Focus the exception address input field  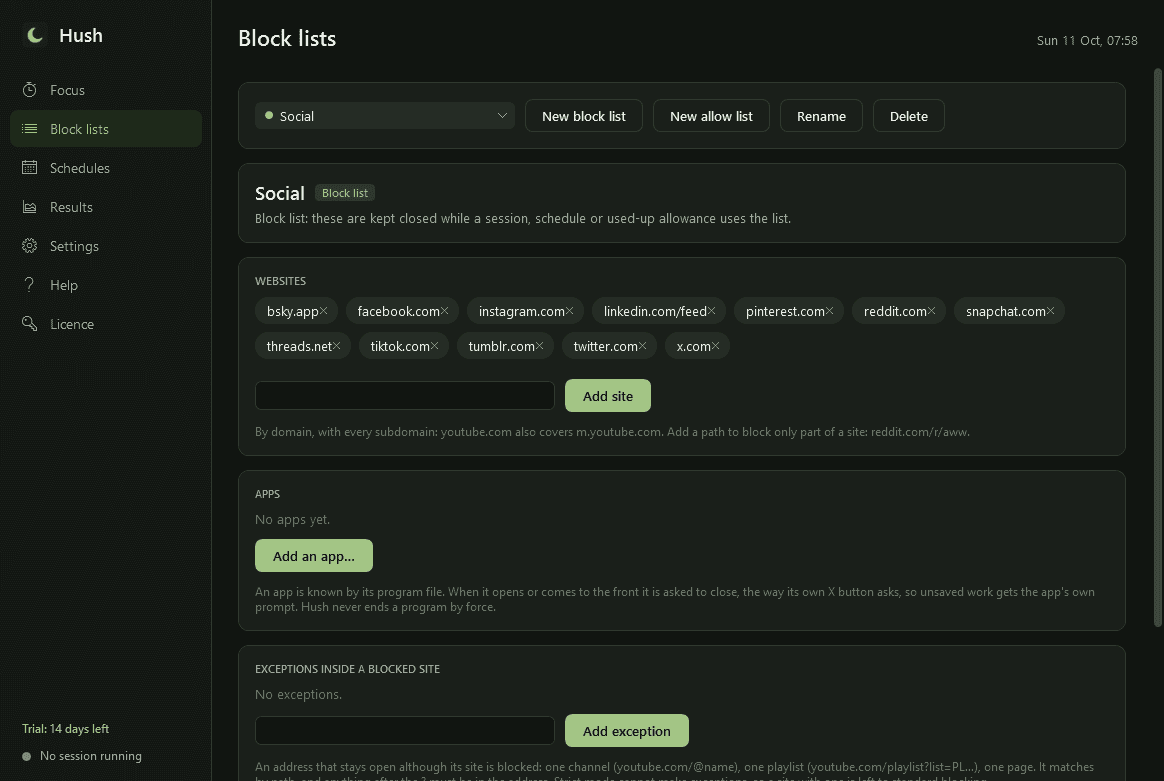(405, 731)
